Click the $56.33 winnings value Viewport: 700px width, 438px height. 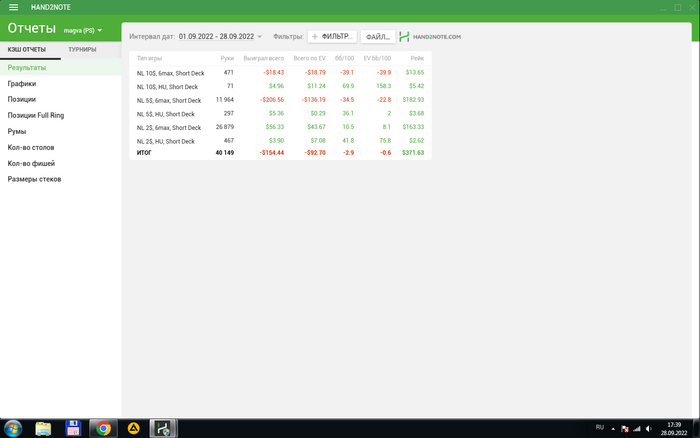click(275, 127)
